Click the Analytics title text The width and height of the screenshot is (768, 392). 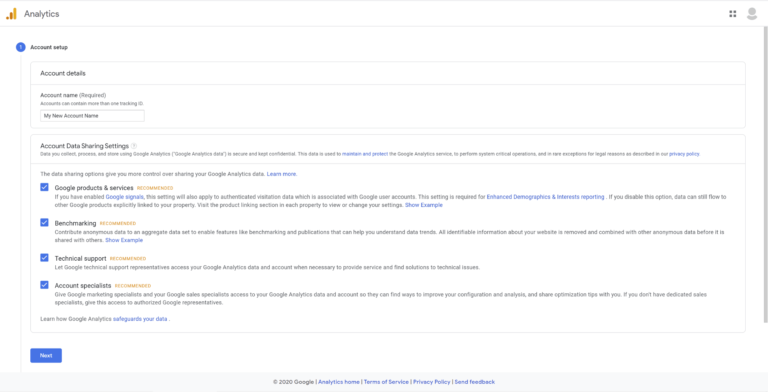(42, 14)
